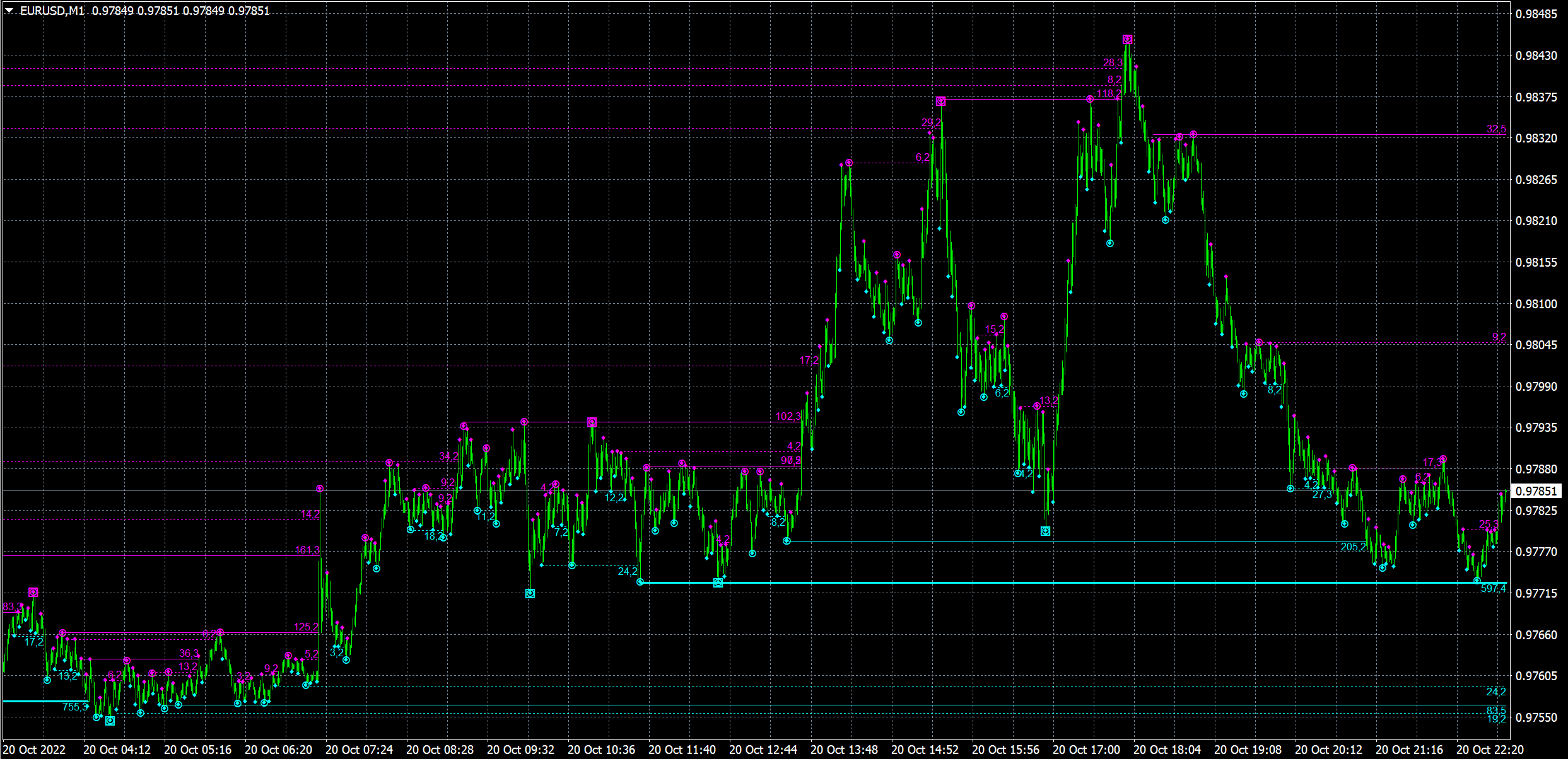1568x759 pixels.
Task: Click the magenta label 118,2 near top
Action: [x=1109, y=94]
